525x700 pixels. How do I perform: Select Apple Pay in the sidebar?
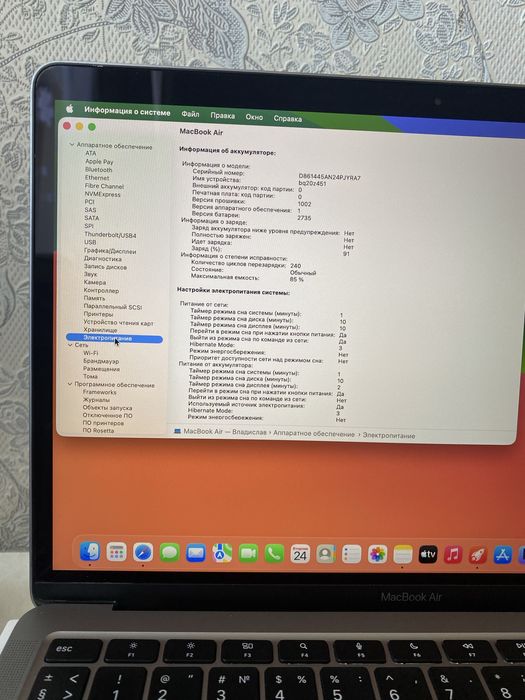(x=99, y=162)
